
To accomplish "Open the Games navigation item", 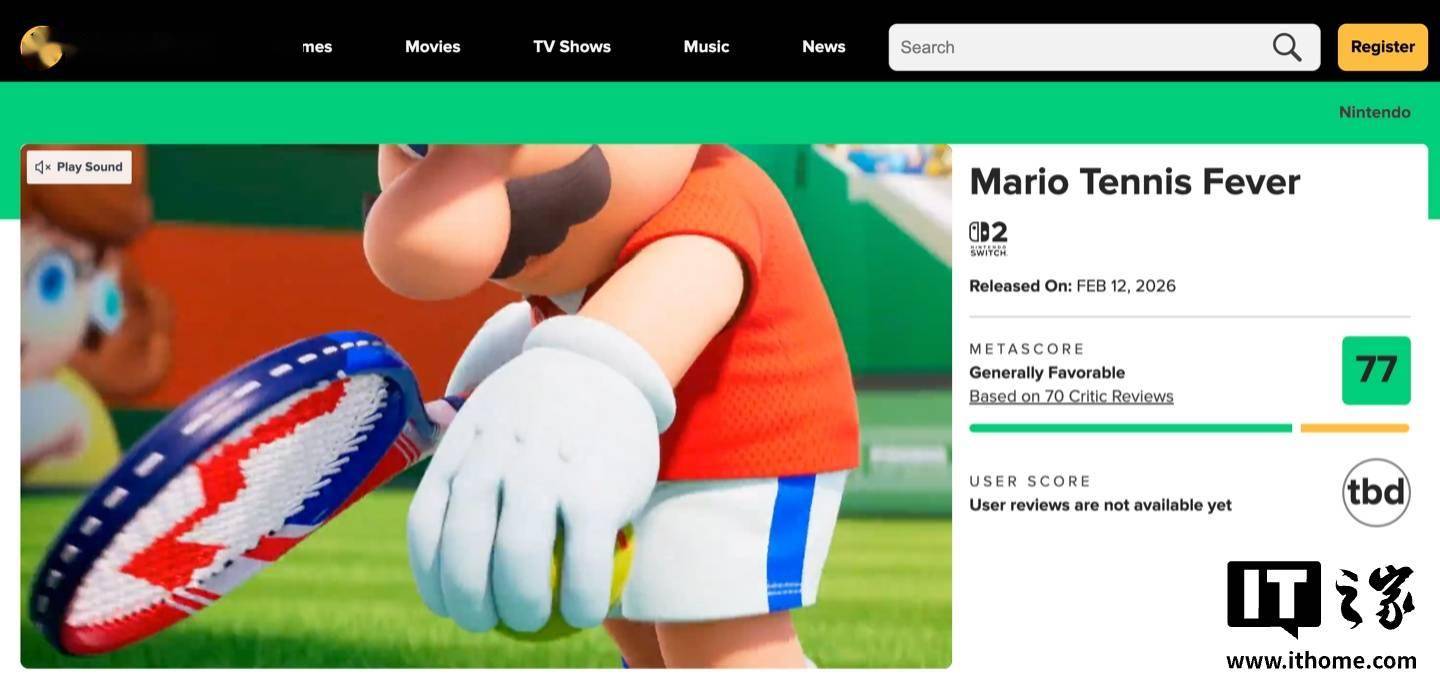I will (x=315, y=47).
